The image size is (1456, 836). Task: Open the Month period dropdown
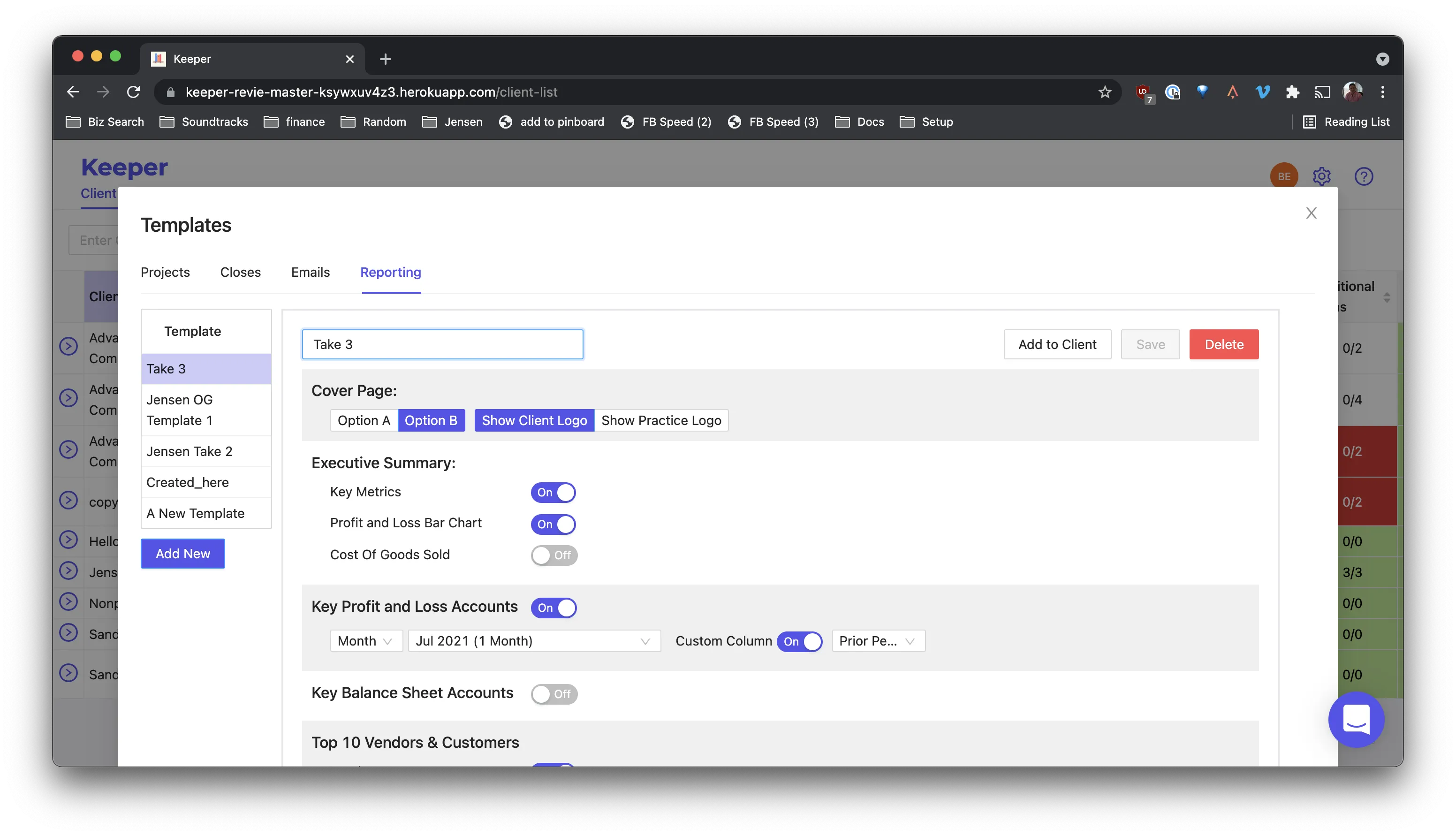click(365, 641)
